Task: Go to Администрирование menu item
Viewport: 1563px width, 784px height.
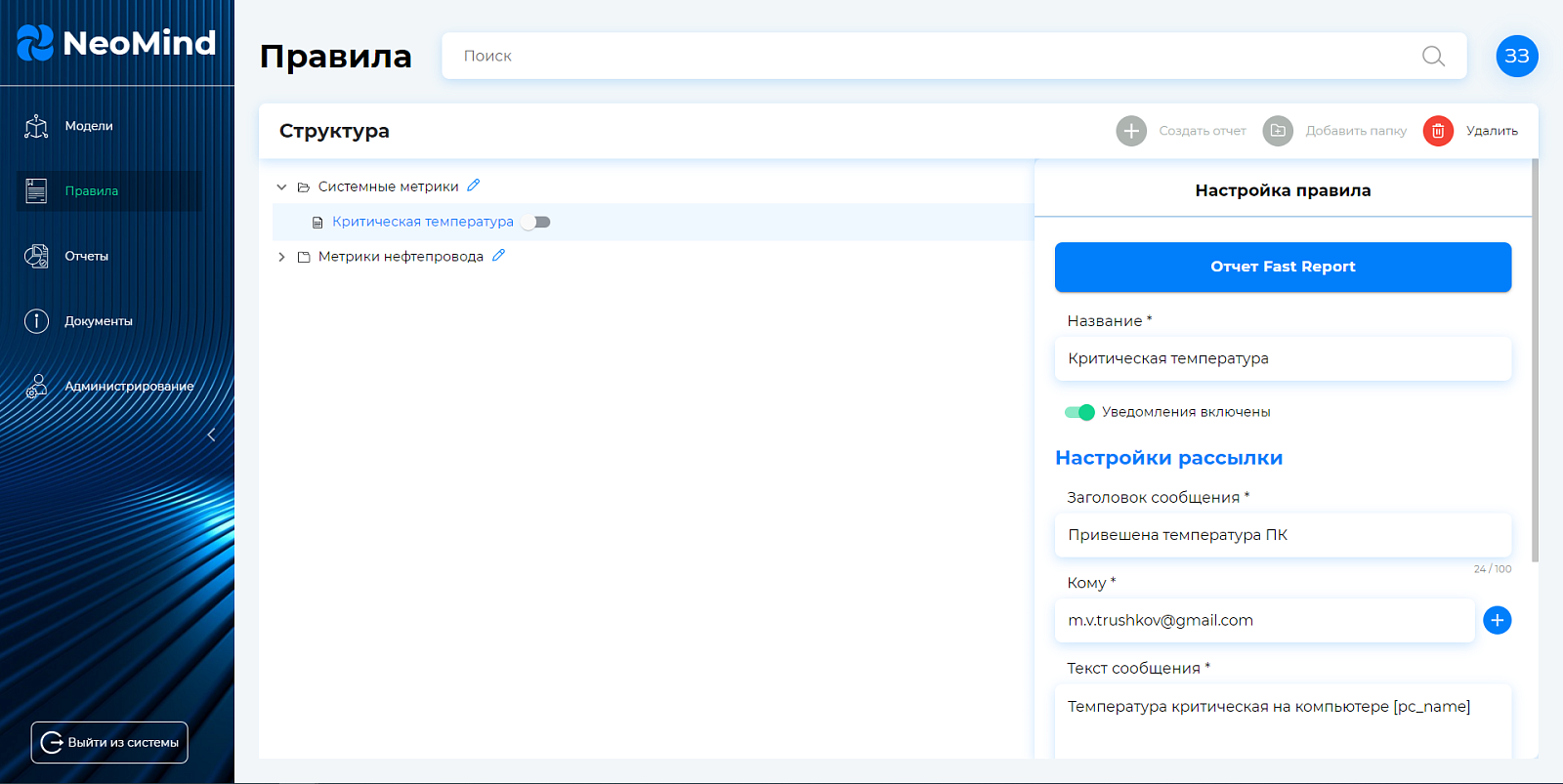Action: click(129, 387)
